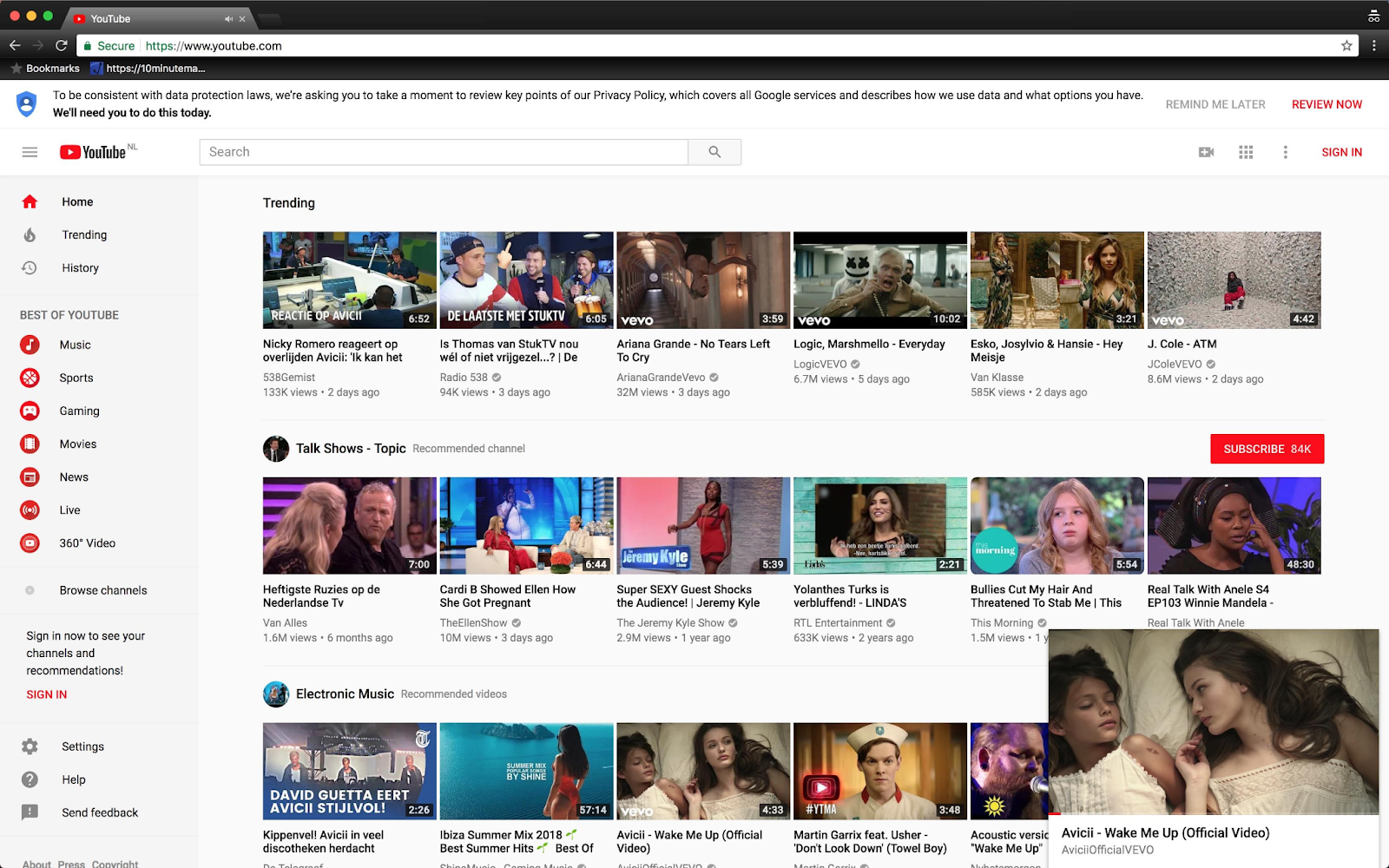The width and height of the screenshot is (1389, 868).
Task: Click the Trending flame icon
Action: point(30,234)
